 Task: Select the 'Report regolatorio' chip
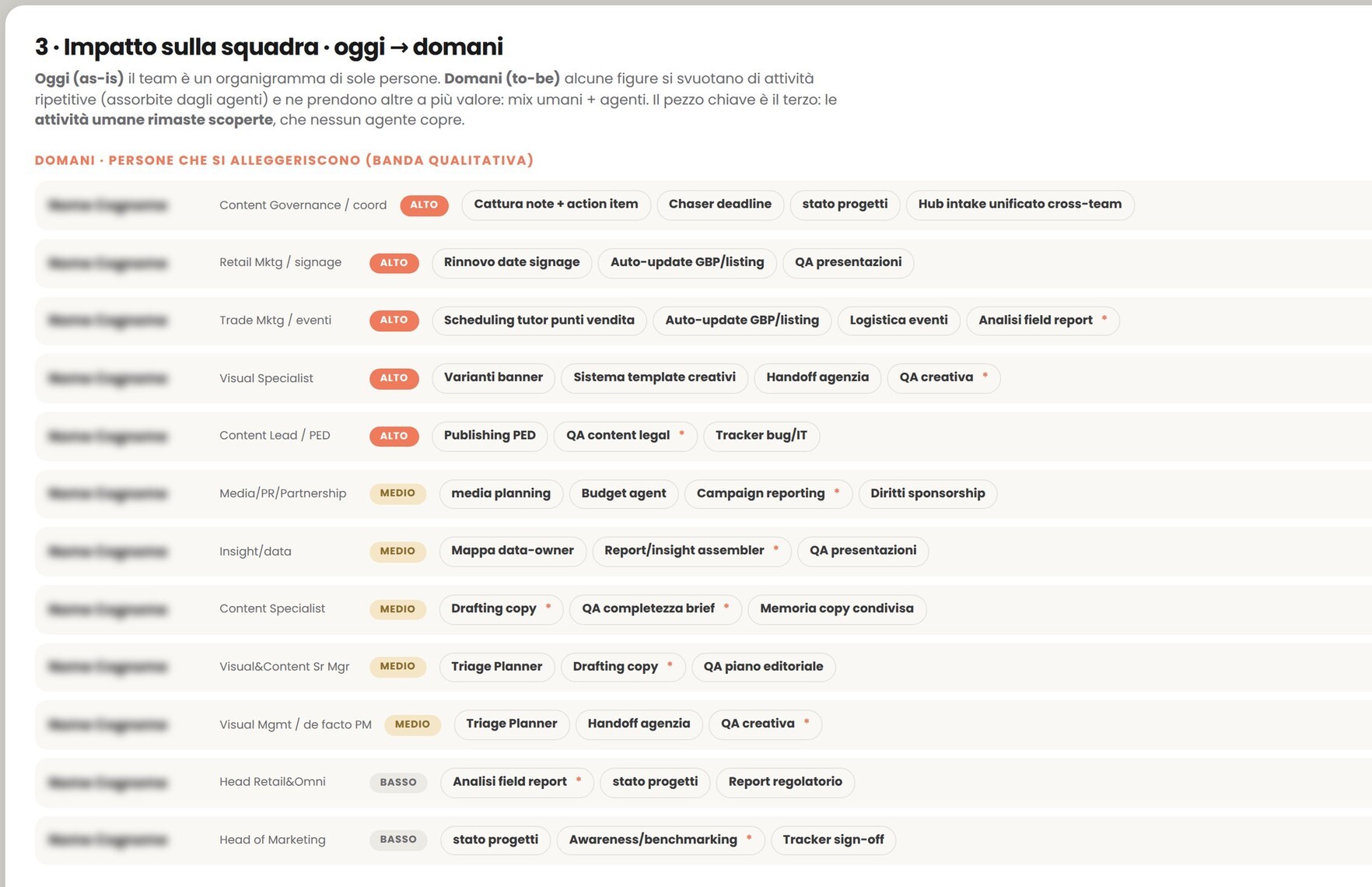(x=785, y=783)
